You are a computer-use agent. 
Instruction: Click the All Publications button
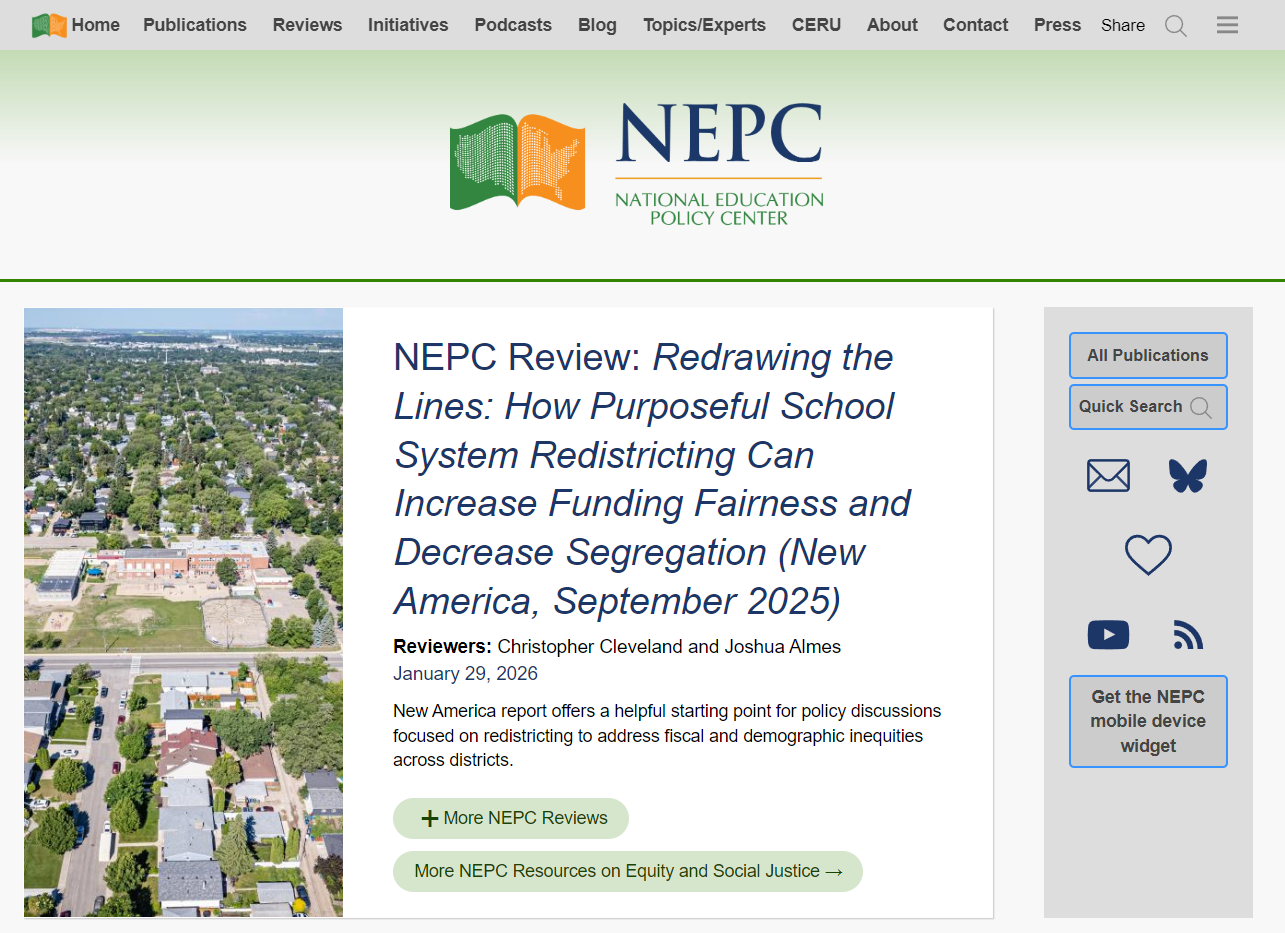(x=1147, y=355)
